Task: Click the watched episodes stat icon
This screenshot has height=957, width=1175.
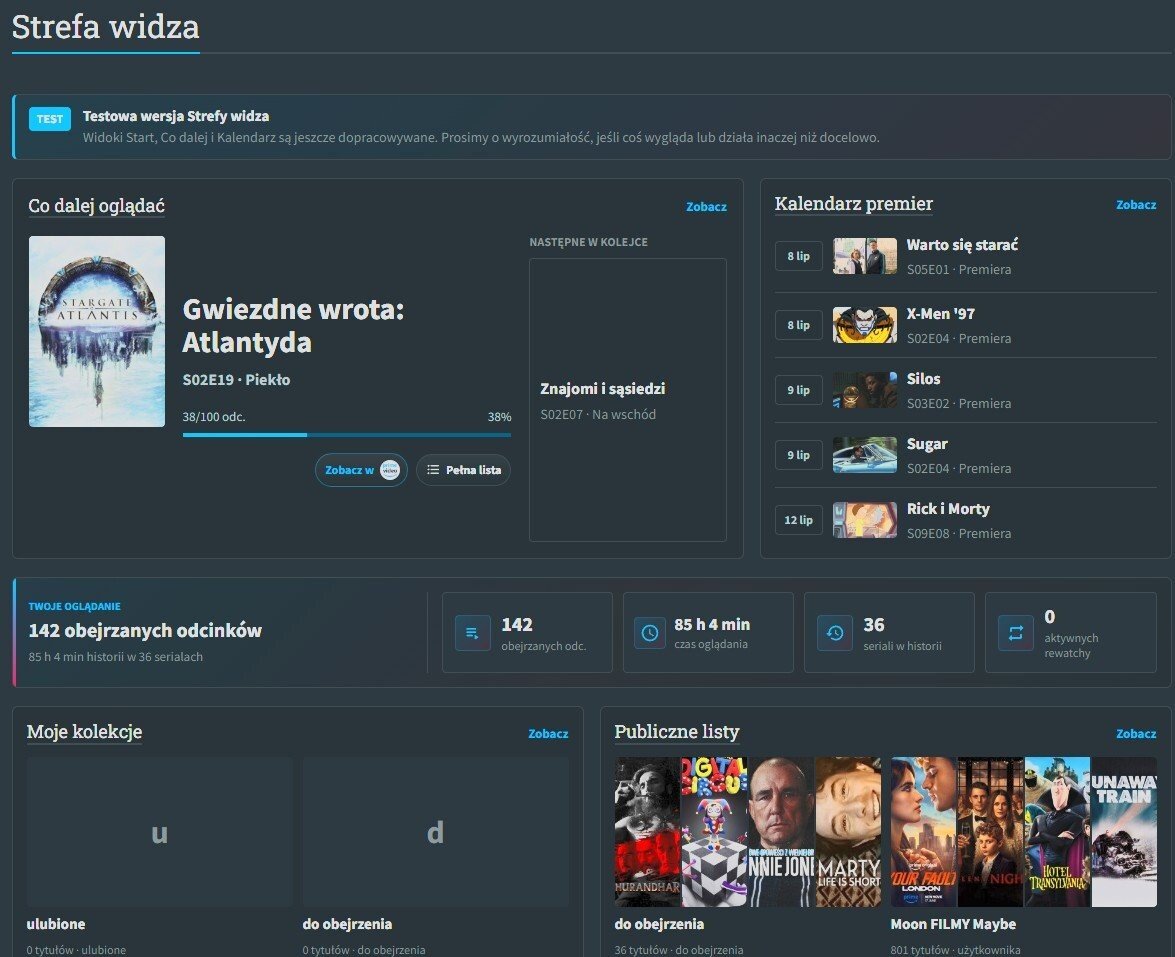Action: 472,633
